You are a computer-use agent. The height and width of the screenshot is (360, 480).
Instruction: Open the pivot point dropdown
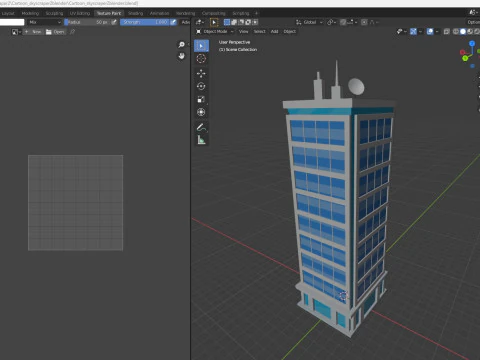[331, 22]
